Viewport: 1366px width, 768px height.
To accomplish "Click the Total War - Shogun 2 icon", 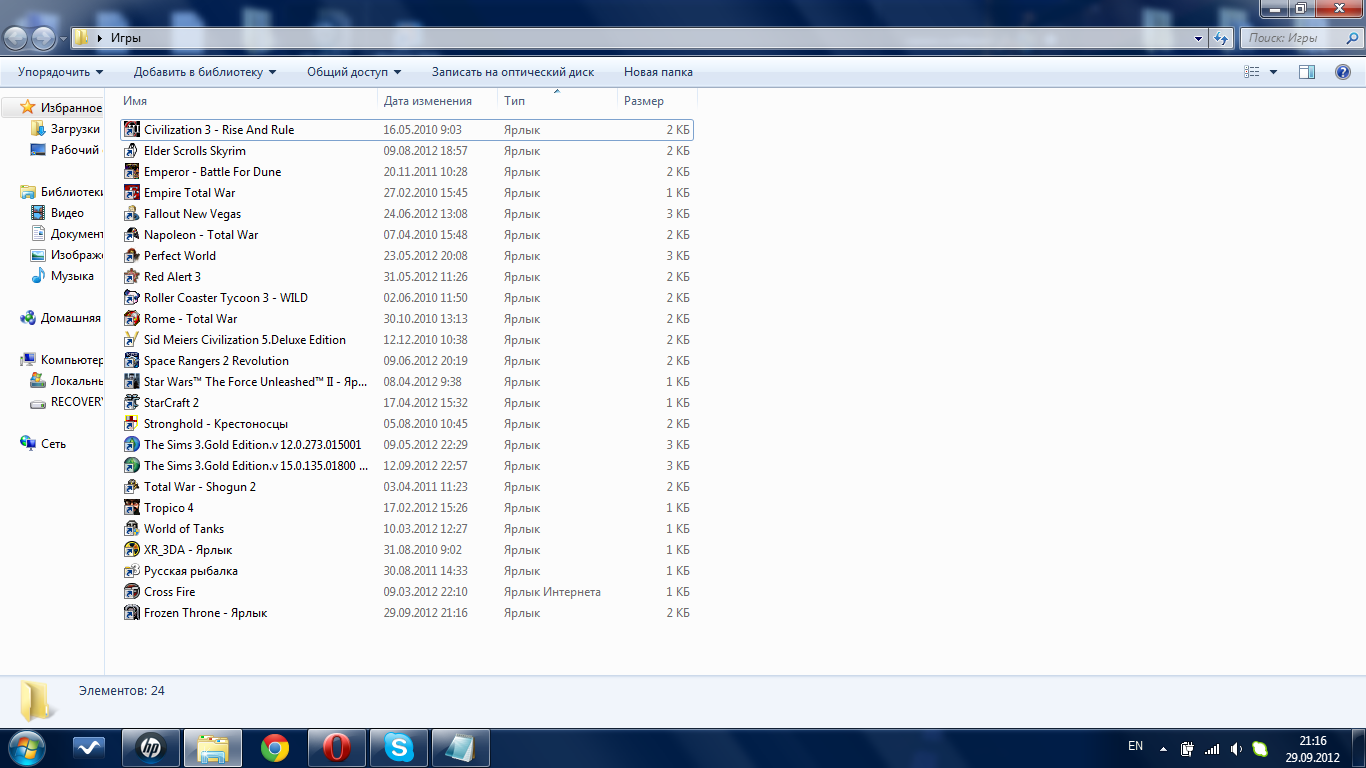I will [131, 487].
